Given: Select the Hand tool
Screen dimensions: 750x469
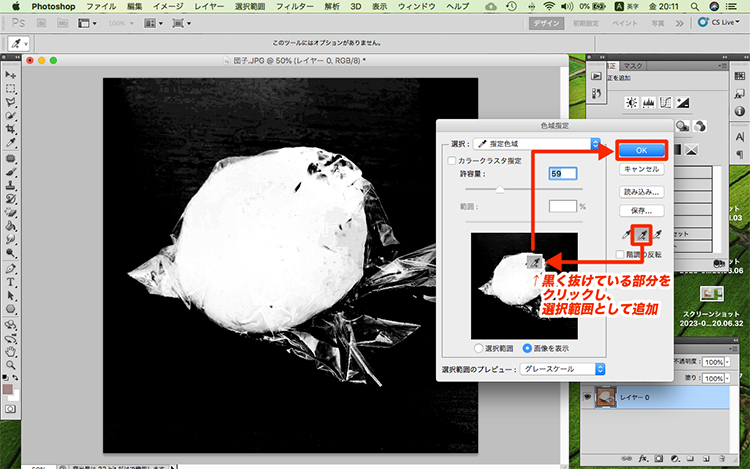Looking at the screenshot, I should click(x=11, y=352).
